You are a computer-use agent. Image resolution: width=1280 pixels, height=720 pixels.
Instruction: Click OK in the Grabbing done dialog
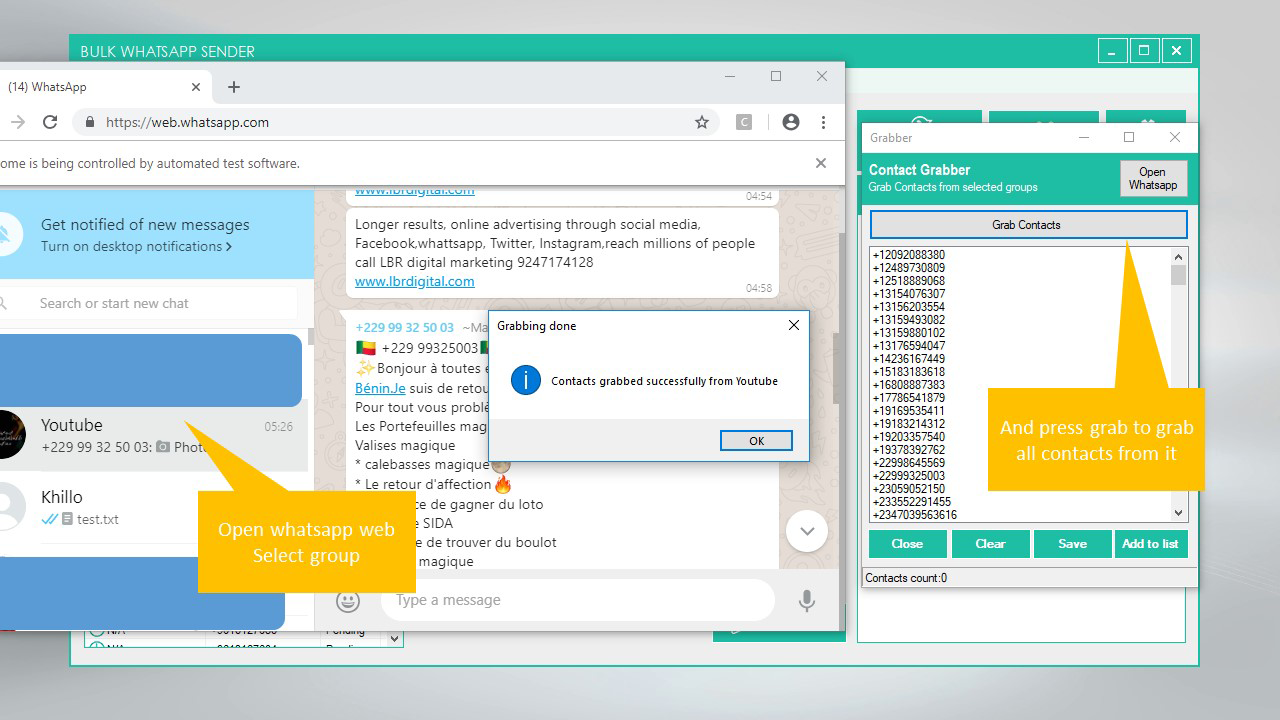tap(756, 441)
